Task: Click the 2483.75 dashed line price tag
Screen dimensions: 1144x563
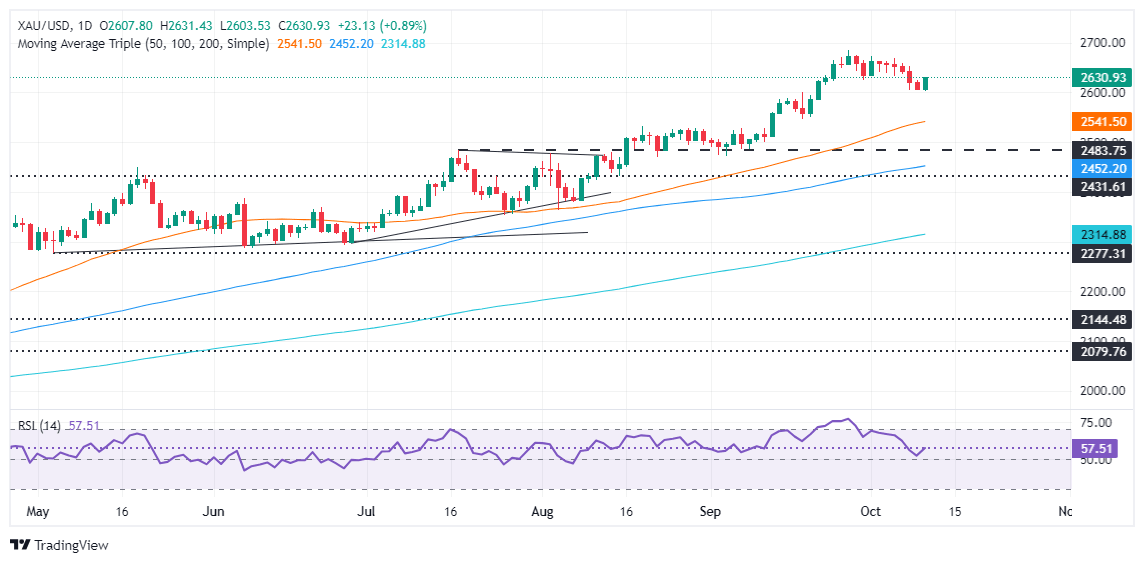Action: point(1103,149)
